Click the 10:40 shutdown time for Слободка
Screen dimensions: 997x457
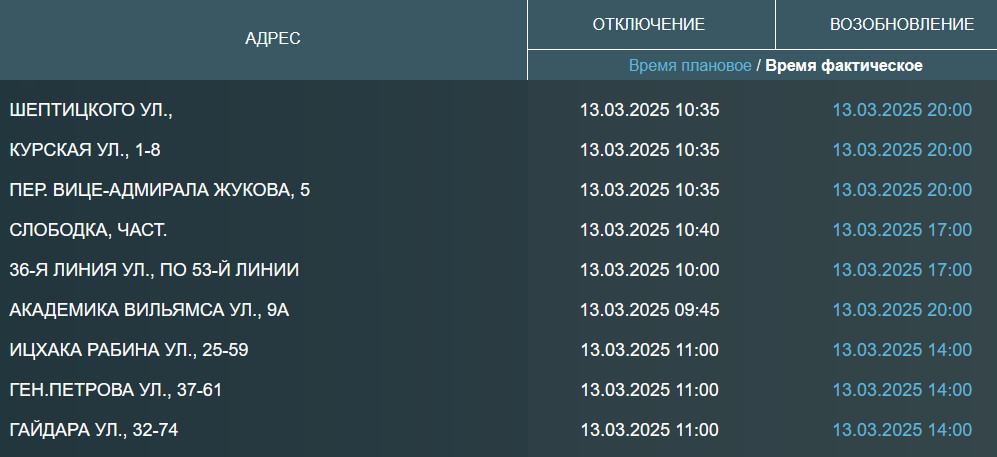650,230
